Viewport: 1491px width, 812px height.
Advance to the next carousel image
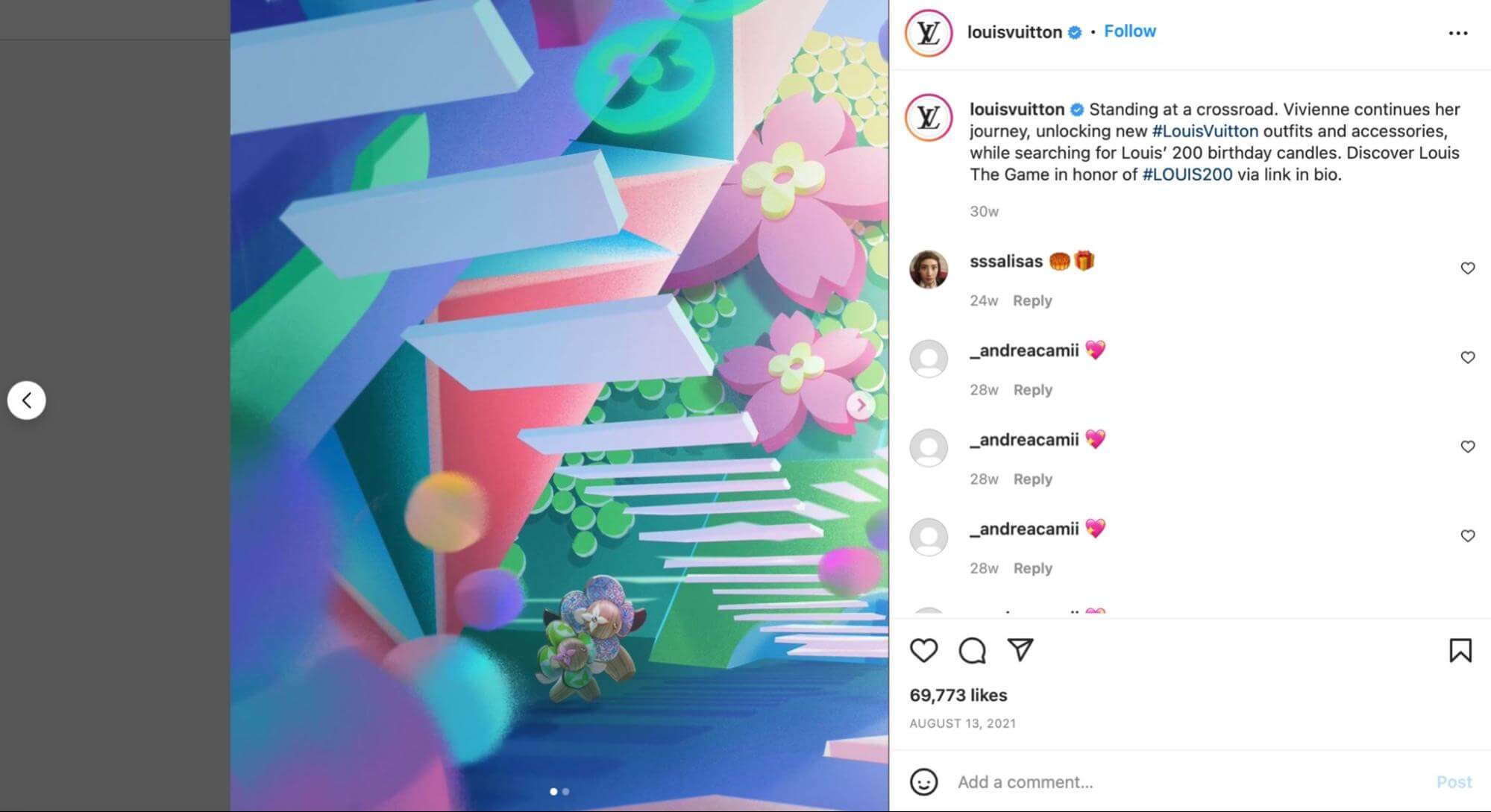[860, 405]
